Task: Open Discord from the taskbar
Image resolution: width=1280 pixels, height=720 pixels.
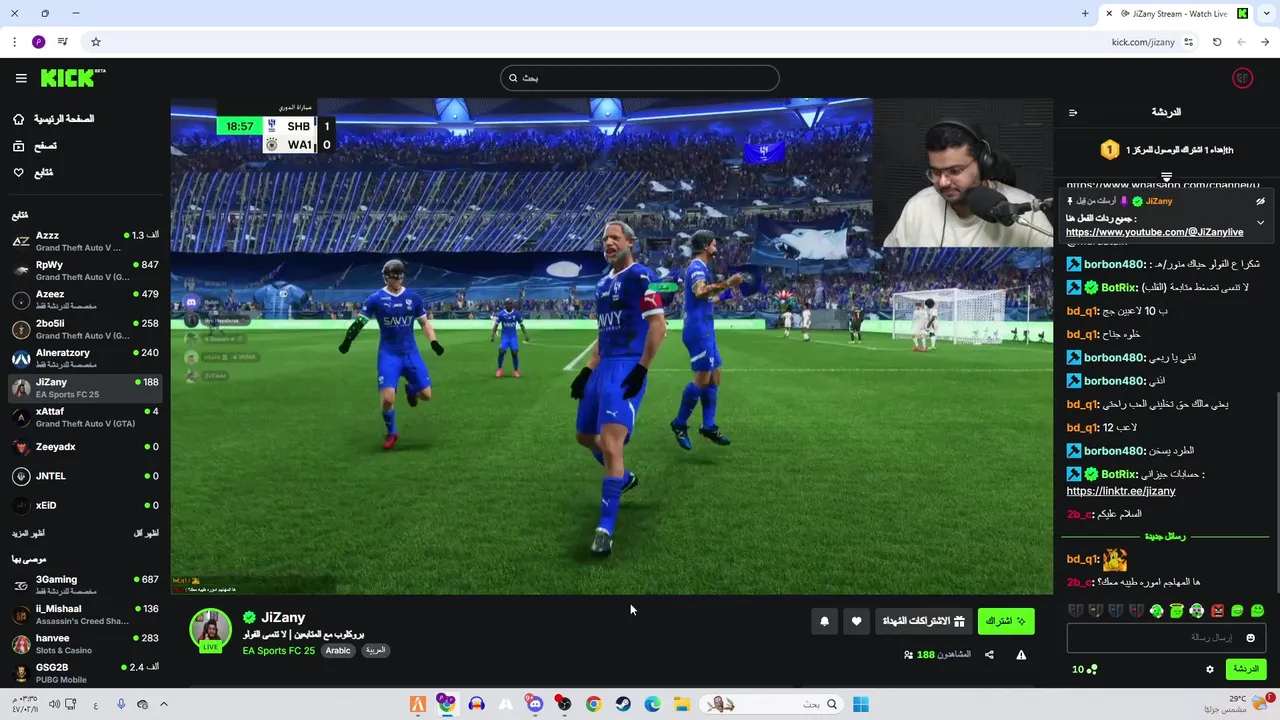Action: [535, 704]
